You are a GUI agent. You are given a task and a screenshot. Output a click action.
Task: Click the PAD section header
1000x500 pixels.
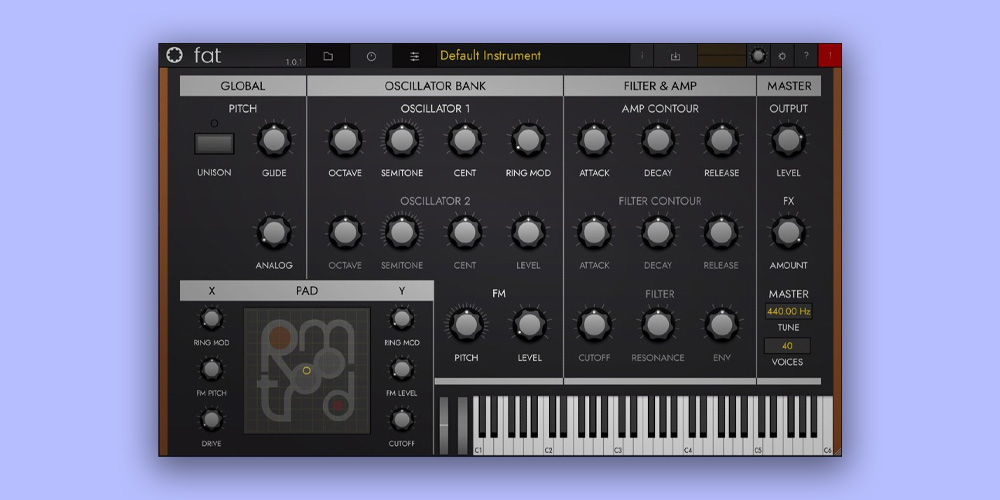pos(307,291)
